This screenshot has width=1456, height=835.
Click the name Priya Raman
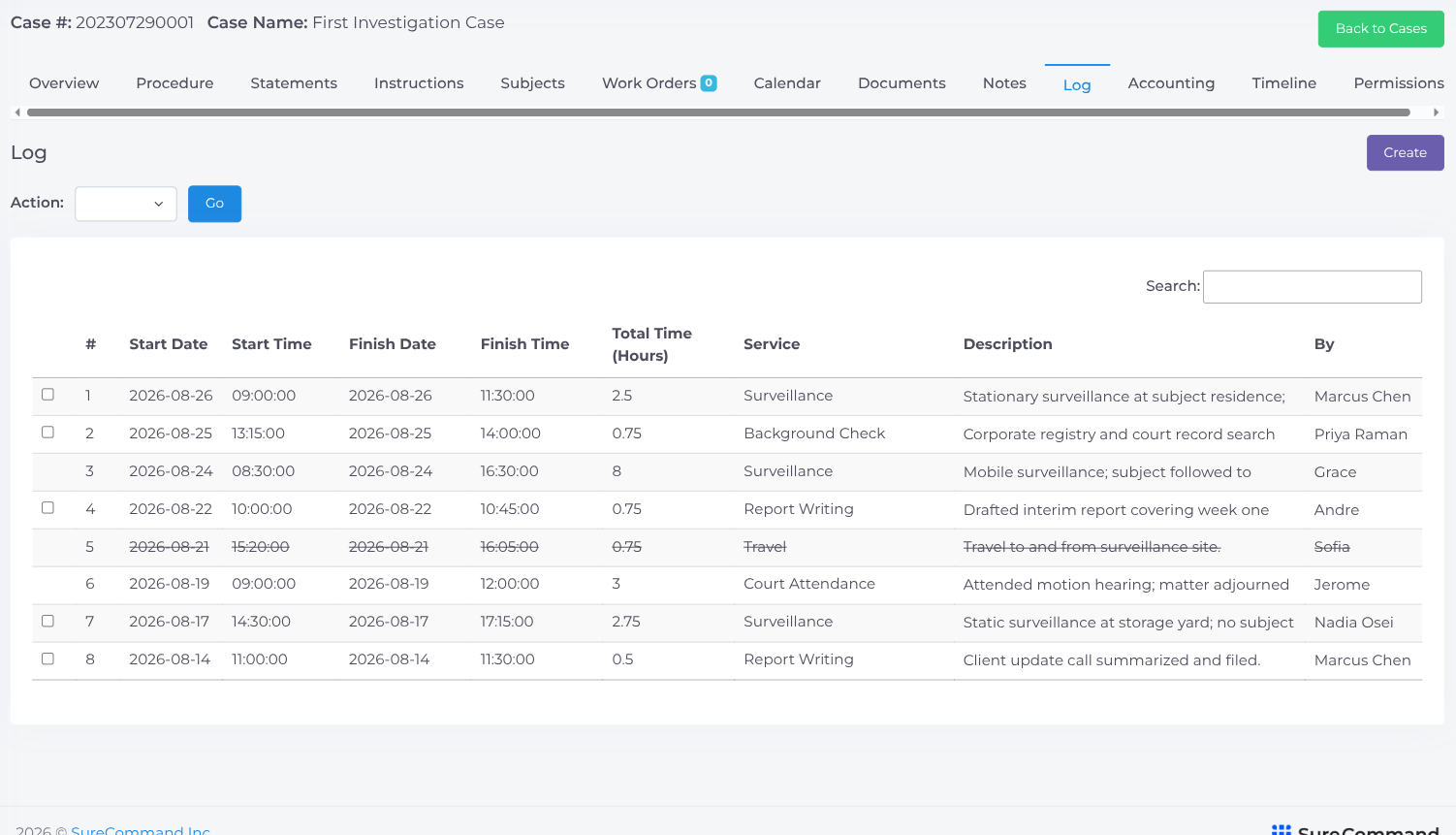click(x=1361, y=434)
